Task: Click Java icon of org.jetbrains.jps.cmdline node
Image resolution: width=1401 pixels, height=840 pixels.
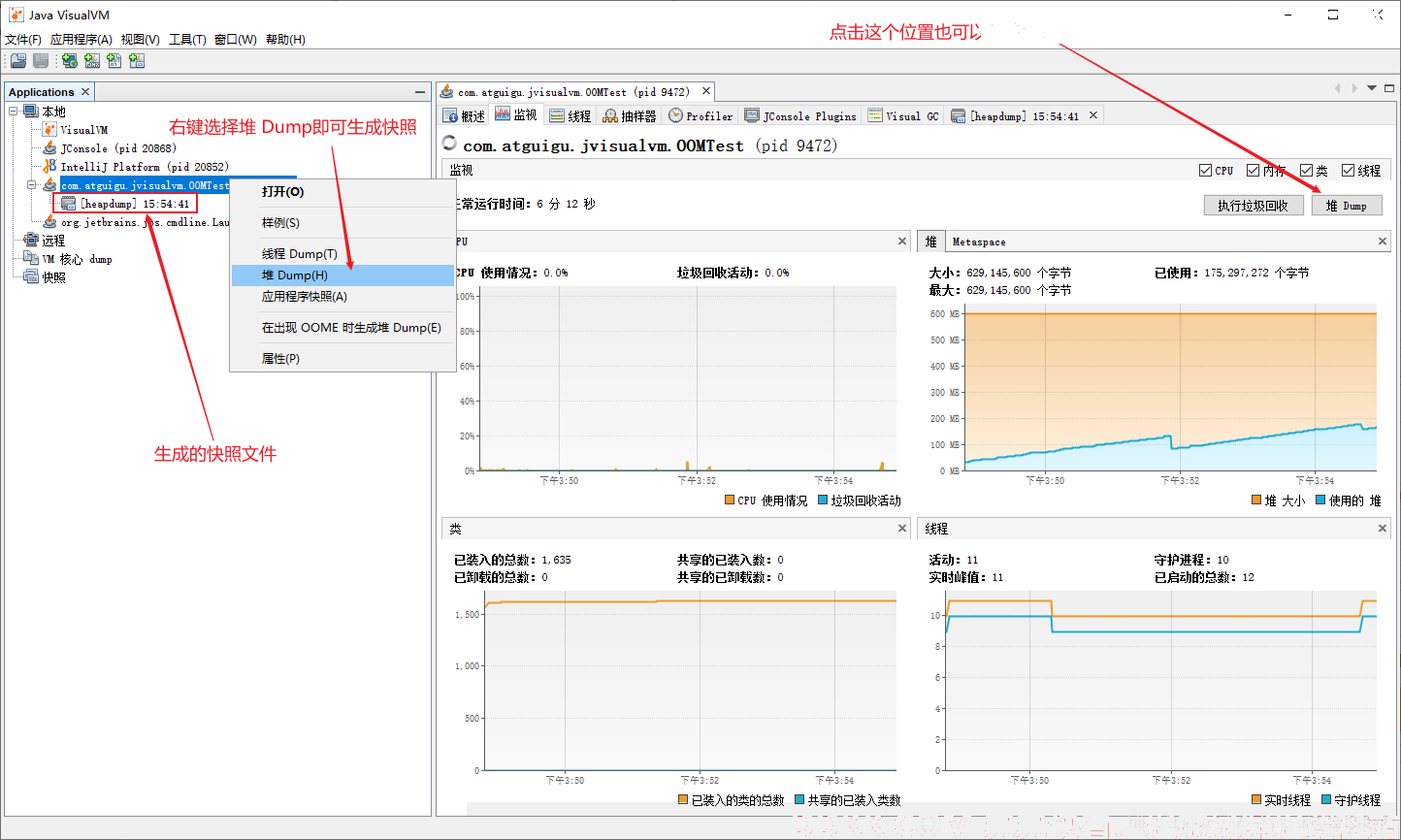Action: point(49,222)
